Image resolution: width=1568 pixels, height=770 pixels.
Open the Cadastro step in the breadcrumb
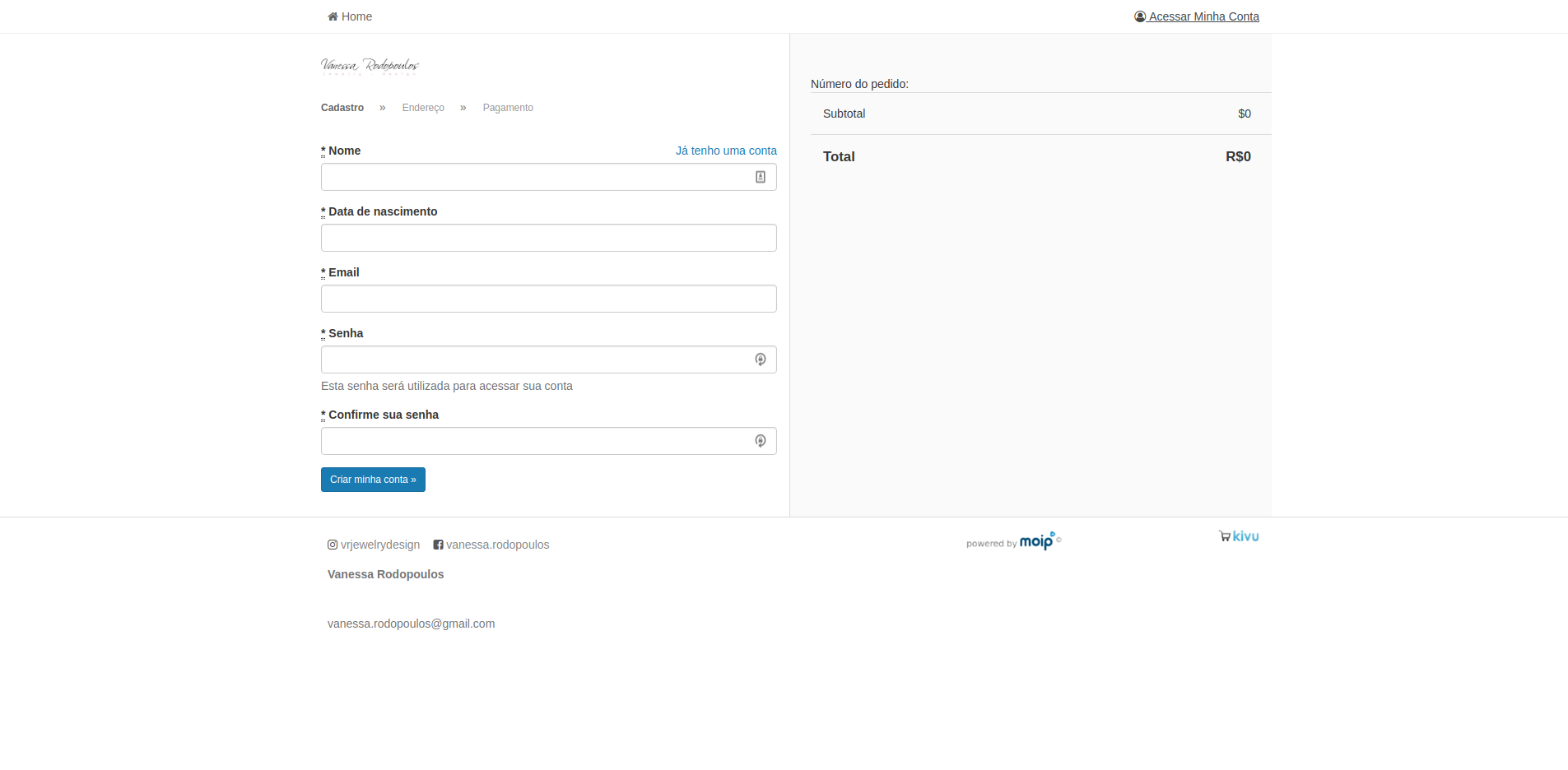(x=342, y=107)
